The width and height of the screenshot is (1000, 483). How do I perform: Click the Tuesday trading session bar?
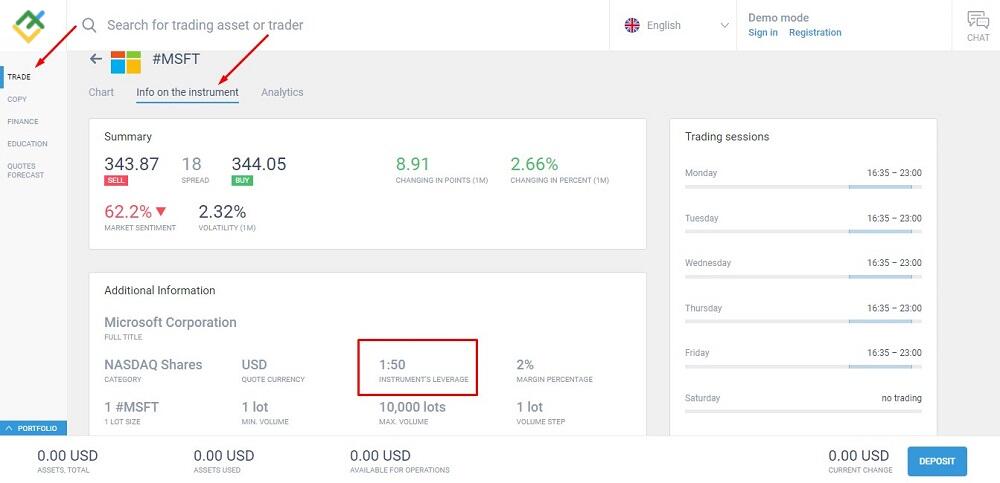tap(803, 232)
